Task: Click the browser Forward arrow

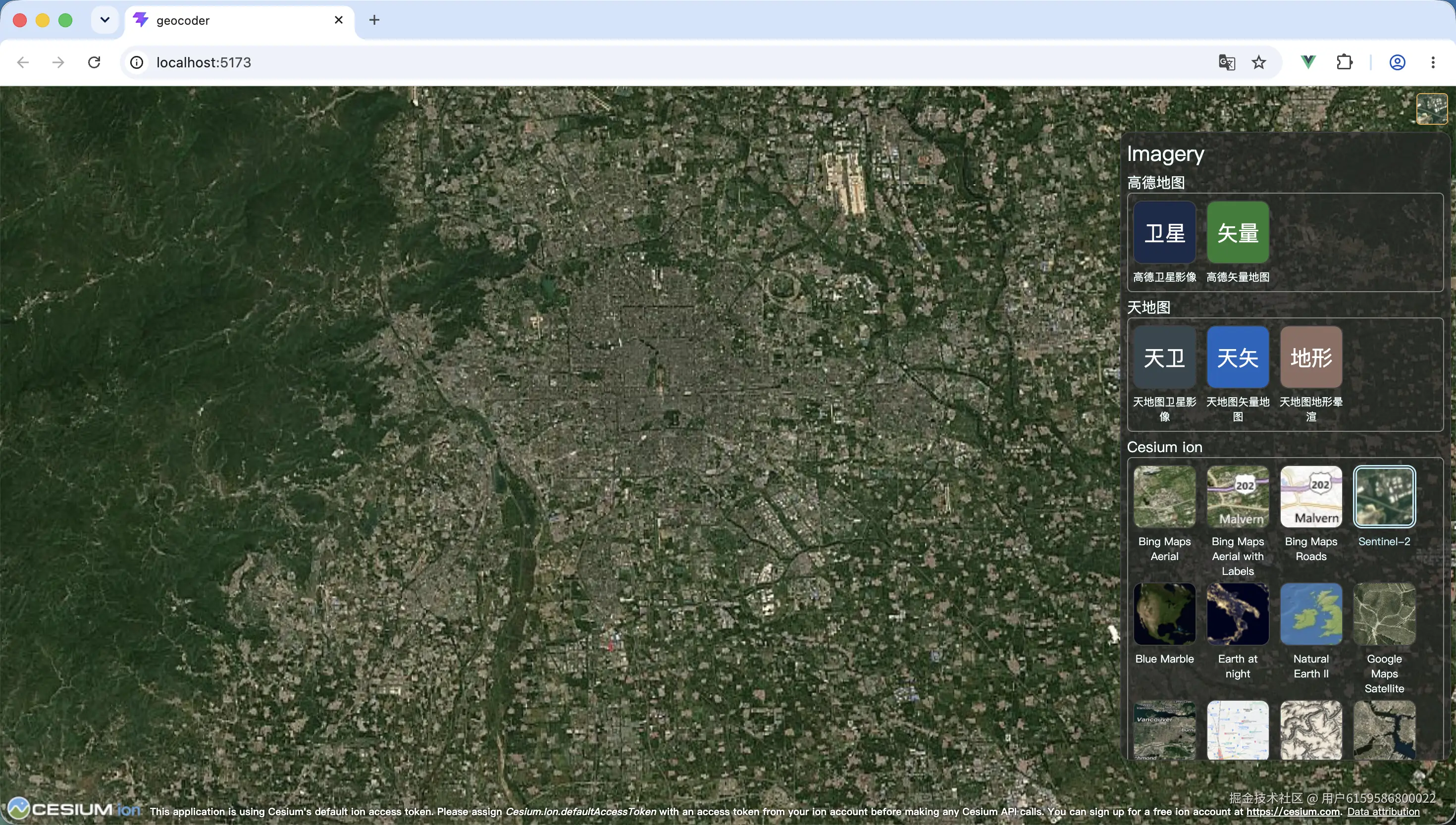Action: (58, 62)
